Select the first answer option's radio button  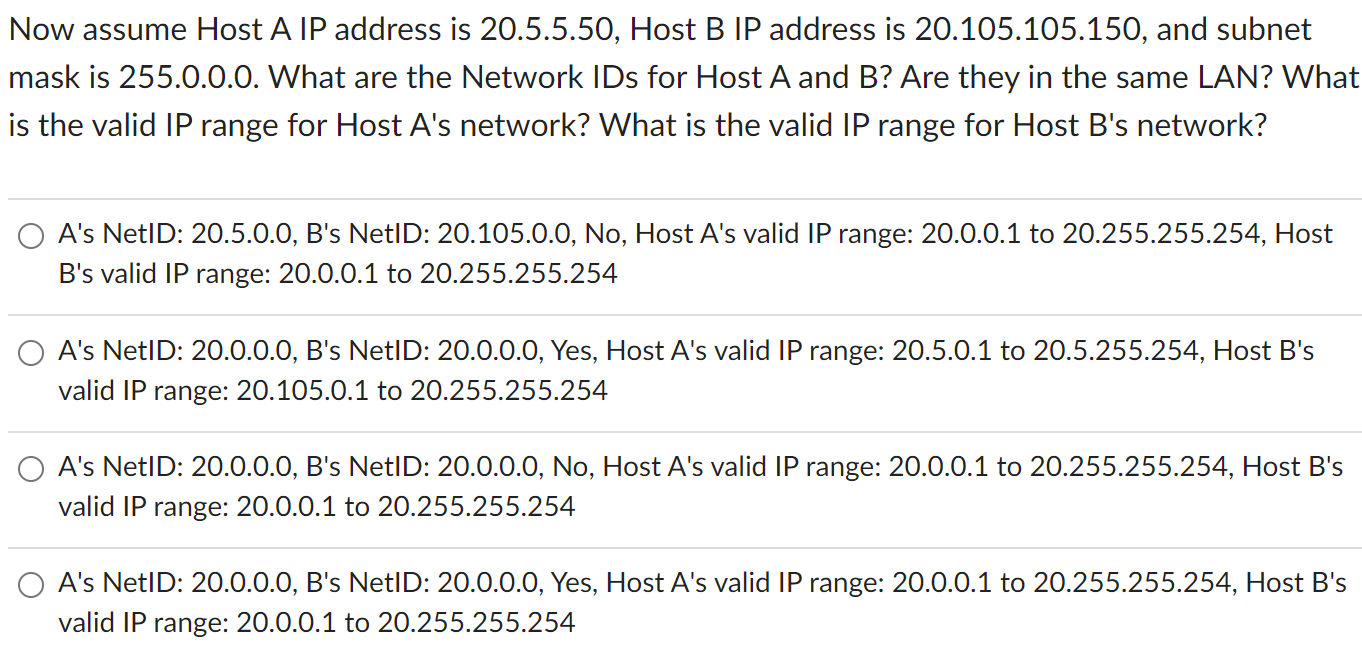coord(30,236)
